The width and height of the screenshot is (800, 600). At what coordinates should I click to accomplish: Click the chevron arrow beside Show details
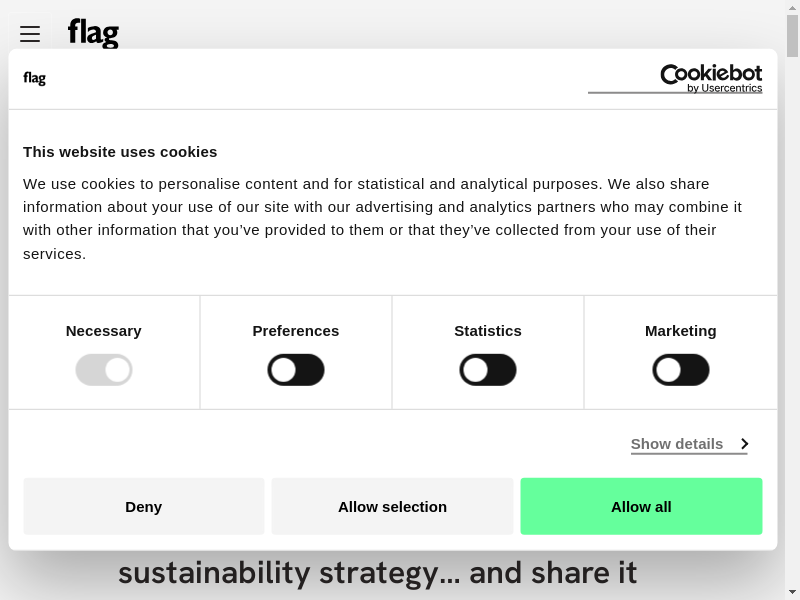744,444
